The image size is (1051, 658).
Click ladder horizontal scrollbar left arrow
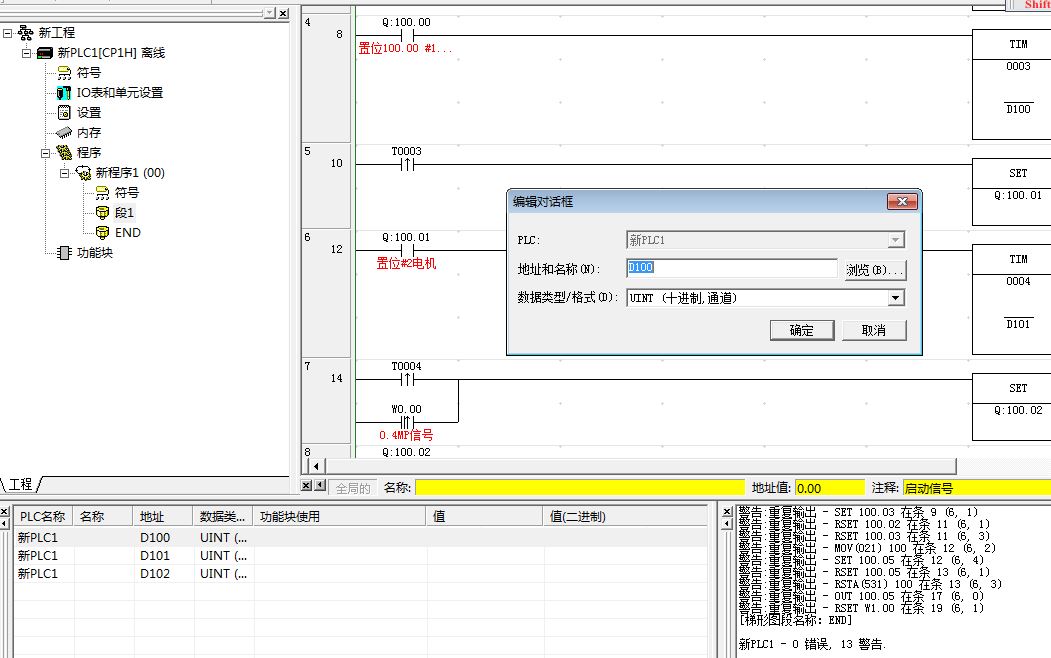point(317,467)
